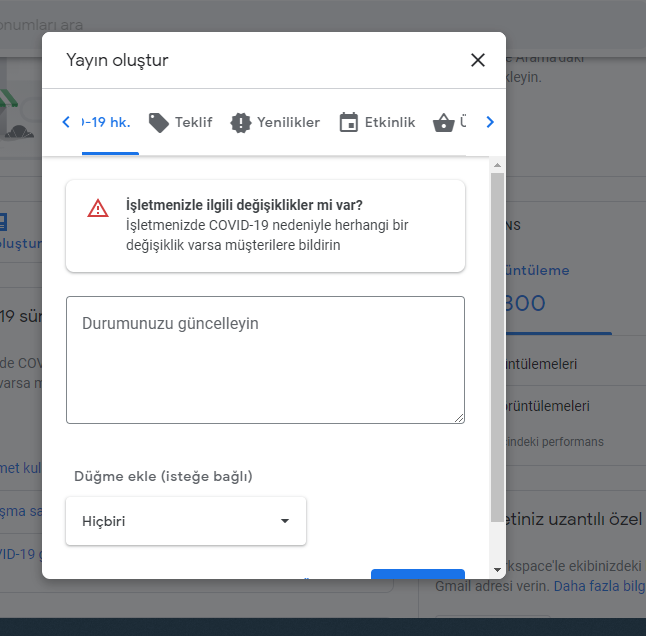Click the dialog's vertical scrollbar thumb
The width and height of the screenshot is (646, 636).
coord(497,348)
